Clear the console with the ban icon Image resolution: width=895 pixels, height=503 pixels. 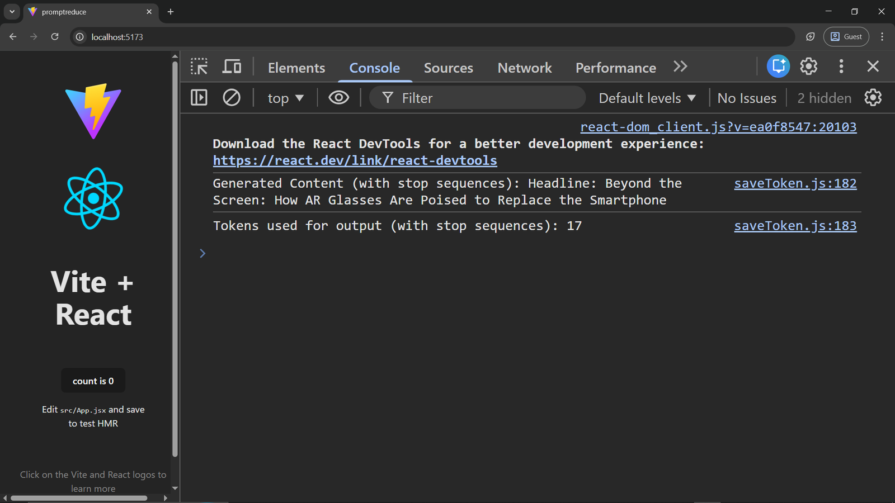[231, 98]
